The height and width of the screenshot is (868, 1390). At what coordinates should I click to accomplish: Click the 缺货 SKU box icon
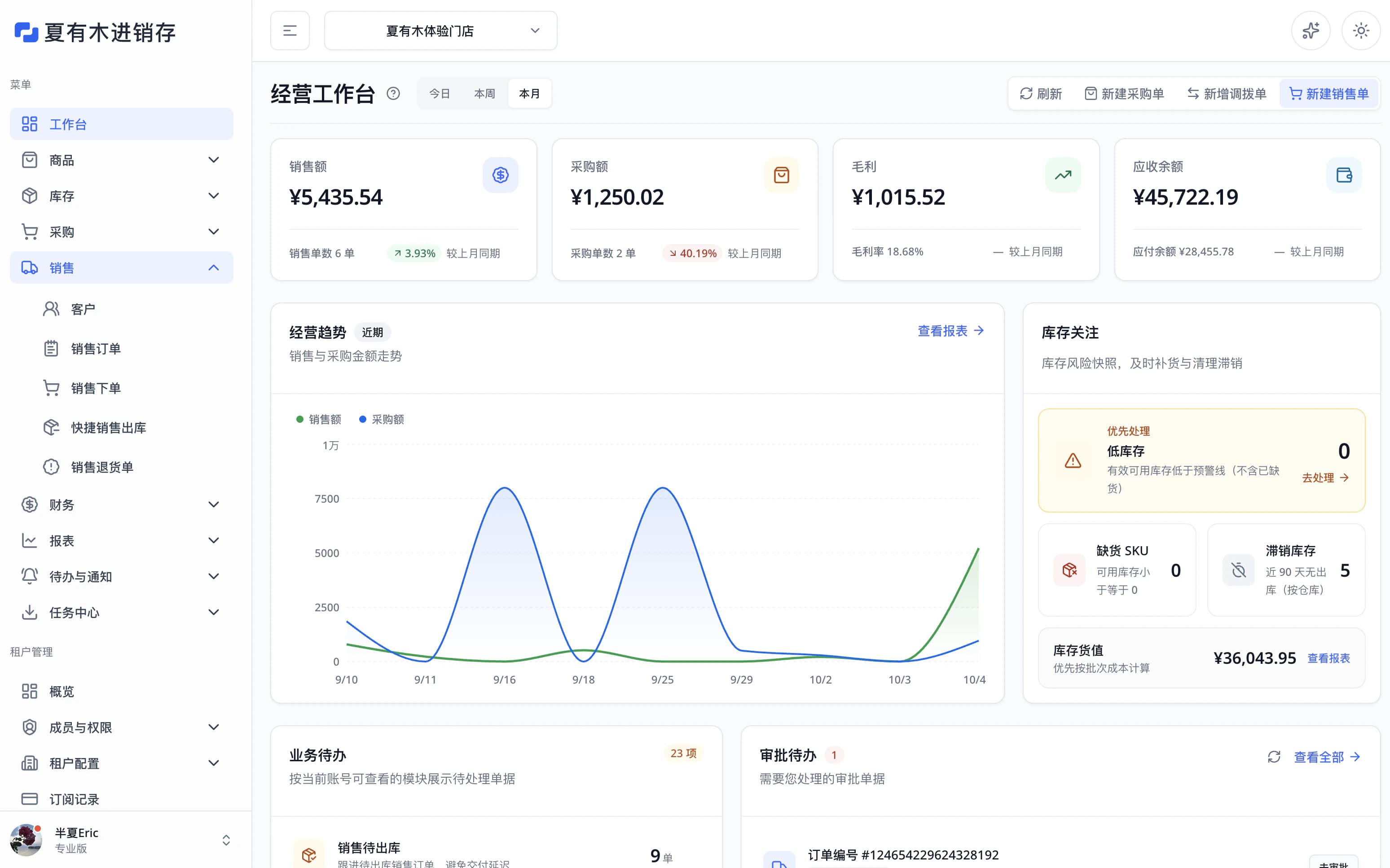tap(1069, 570)
